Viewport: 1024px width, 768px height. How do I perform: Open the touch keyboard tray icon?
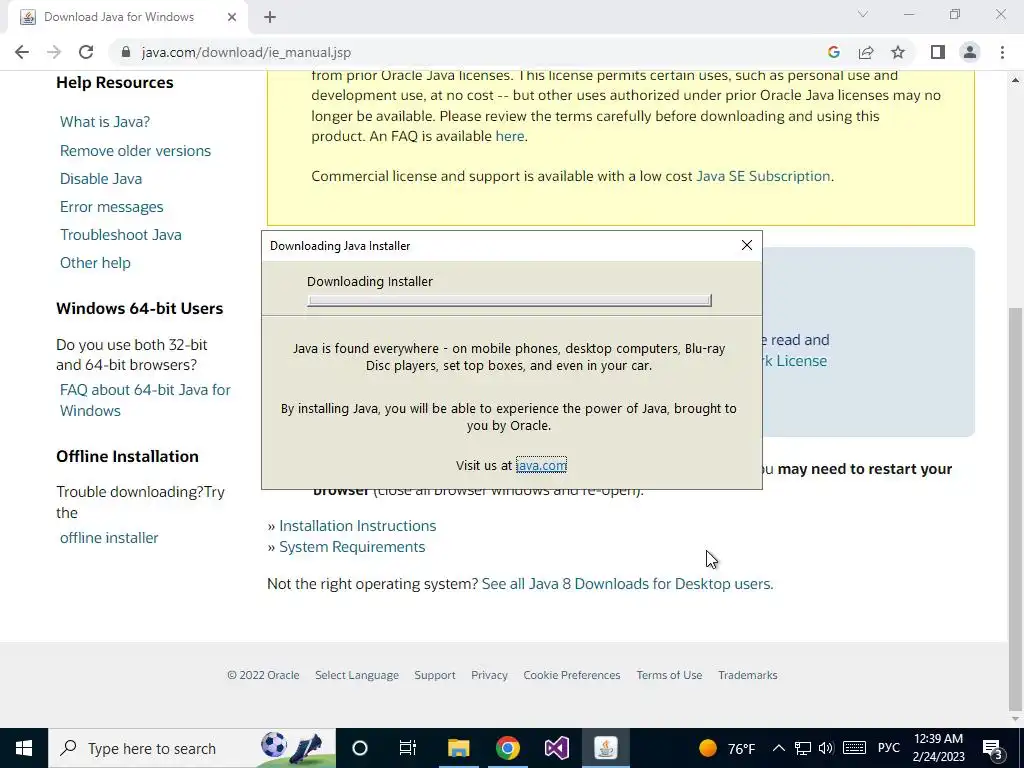tap(854, 748)
